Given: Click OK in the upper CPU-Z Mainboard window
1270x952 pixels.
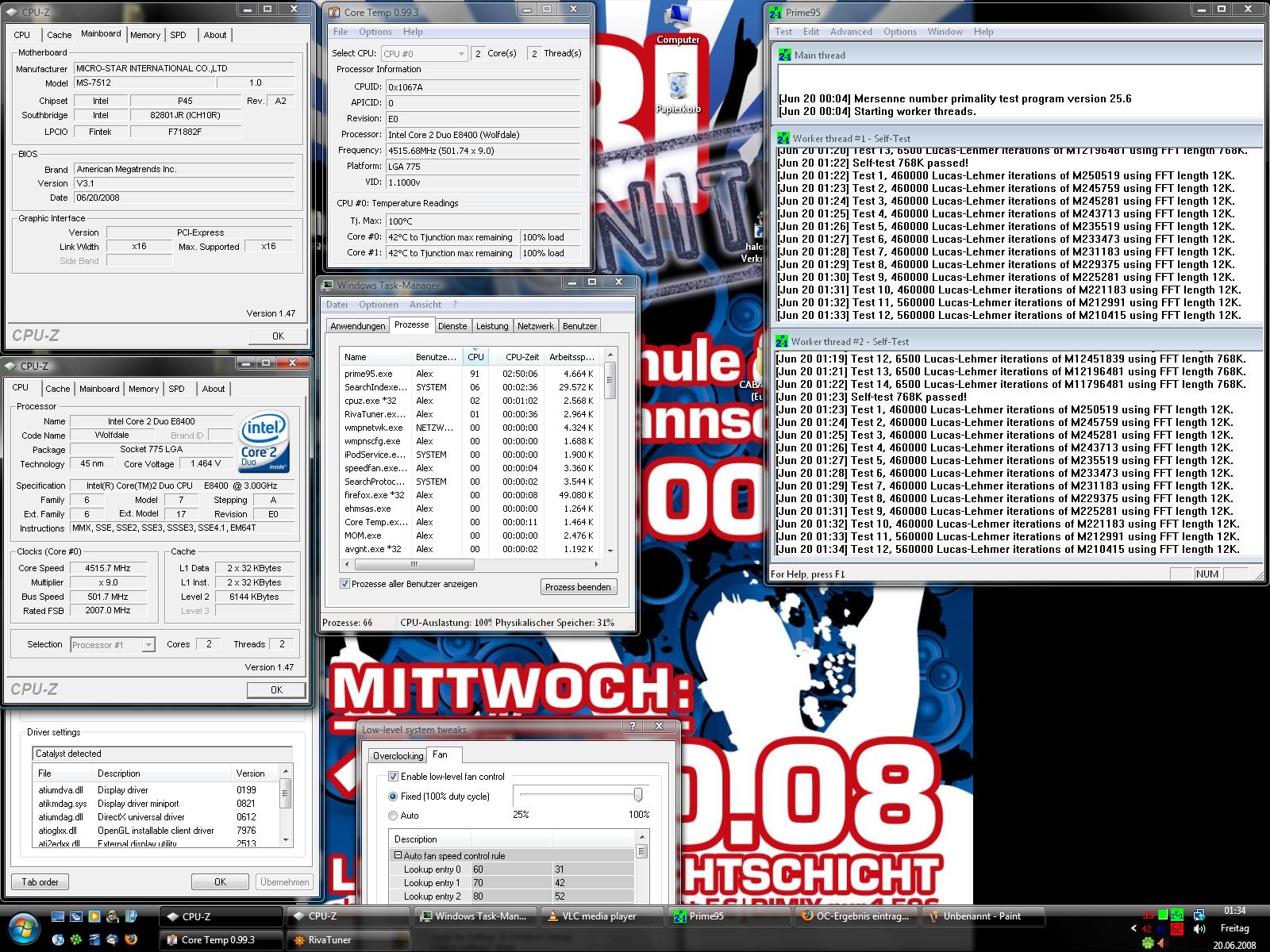Looking at the screenshot, I should click(278, 336).
